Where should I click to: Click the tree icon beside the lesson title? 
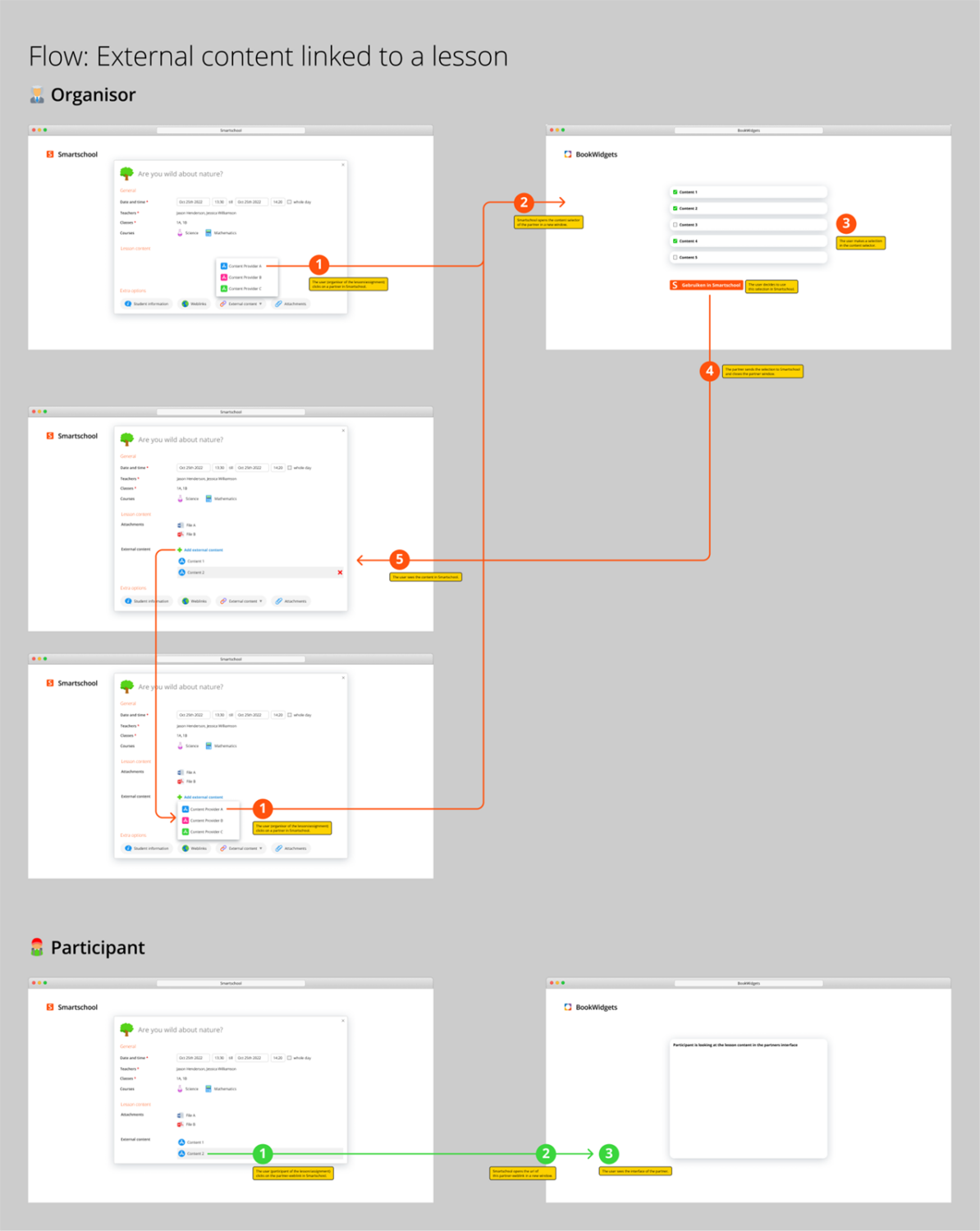(126, 173)
